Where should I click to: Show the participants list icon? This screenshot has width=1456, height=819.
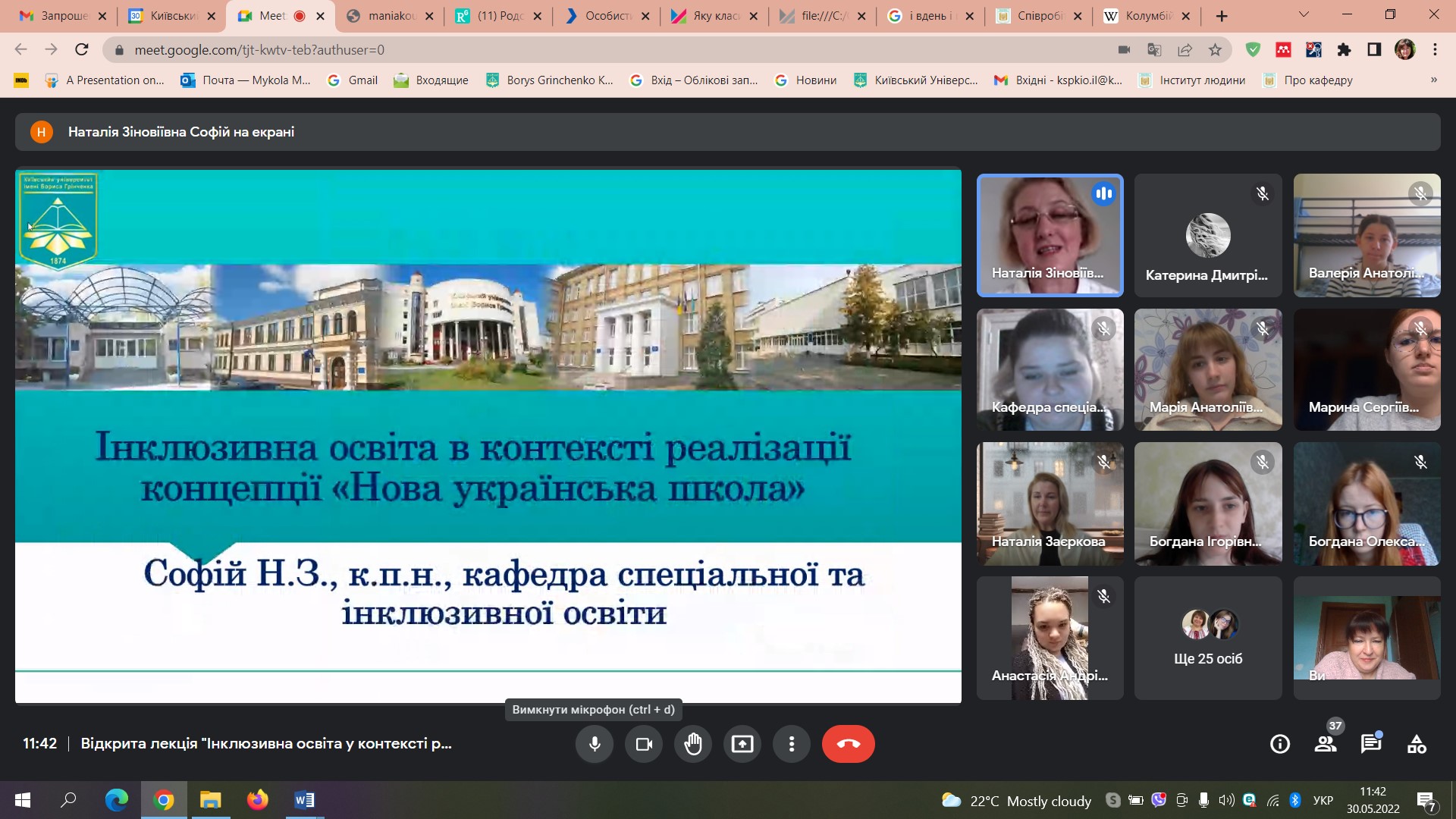1326,744
